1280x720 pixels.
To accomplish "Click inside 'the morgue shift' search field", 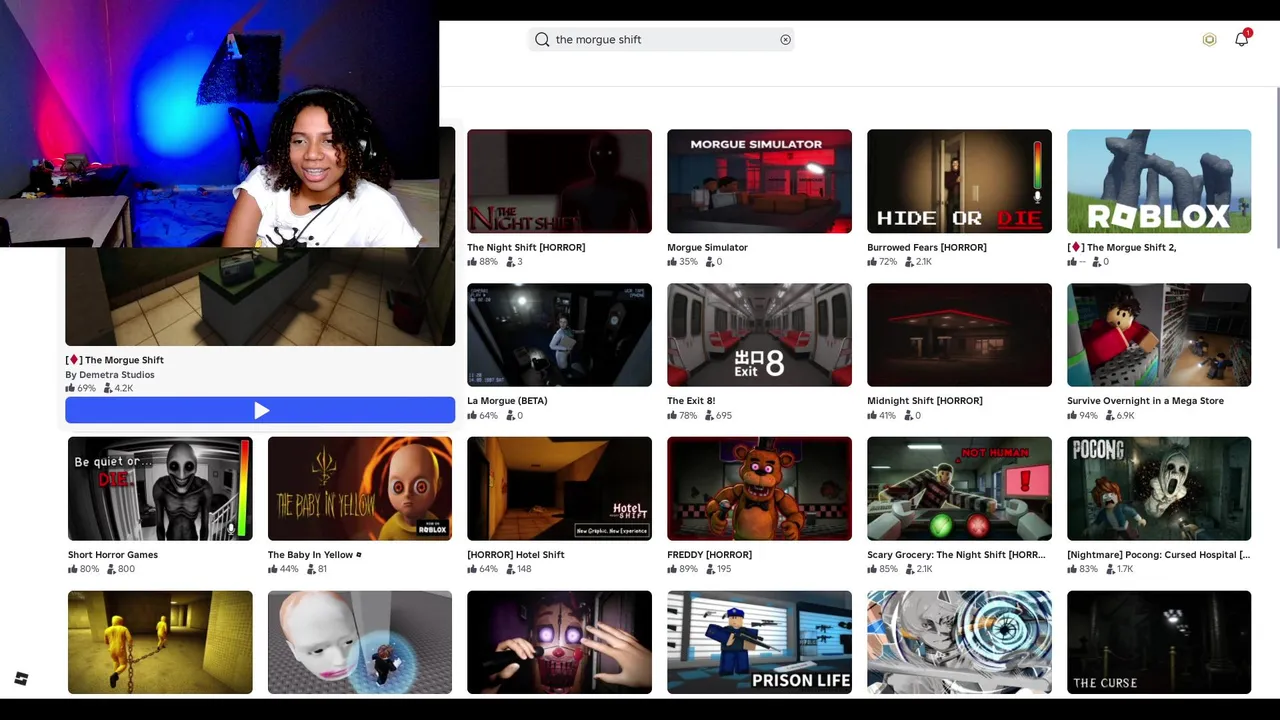I will 661,40.
